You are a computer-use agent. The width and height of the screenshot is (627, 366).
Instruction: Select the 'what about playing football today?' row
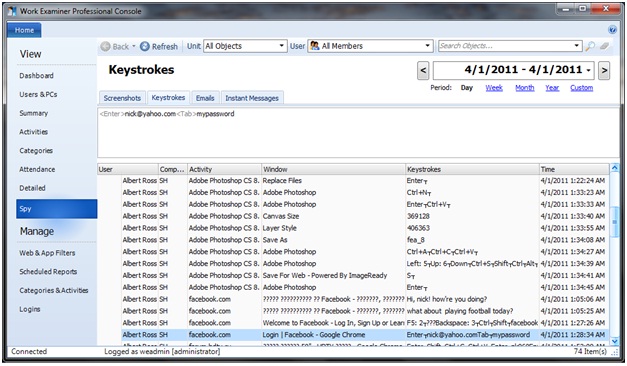365,311
